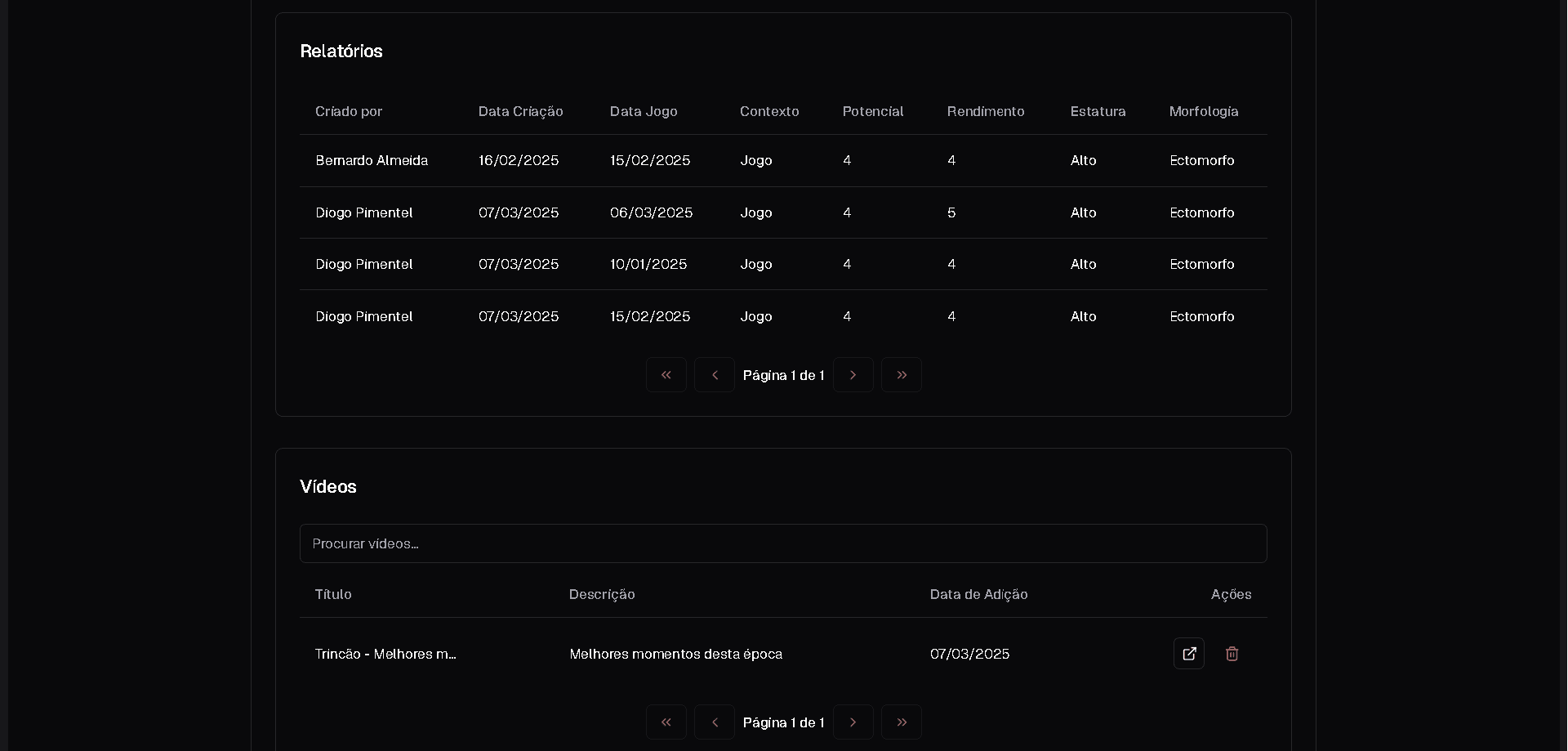This screenshot has height=751, width=1568.
Task: Open Diogo Pimentel report with game date 06/03/2025
Action: [x=651, y=212]
